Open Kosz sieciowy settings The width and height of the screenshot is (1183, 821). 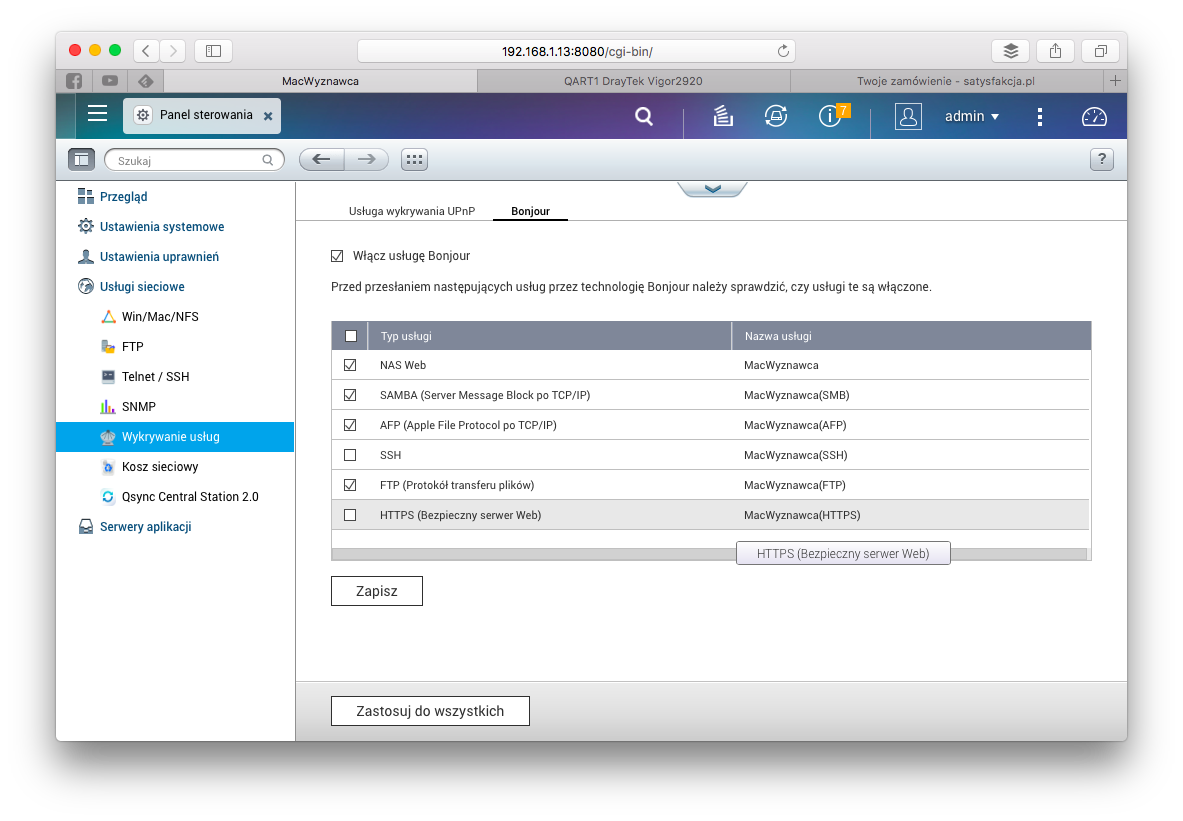[160, 466]
